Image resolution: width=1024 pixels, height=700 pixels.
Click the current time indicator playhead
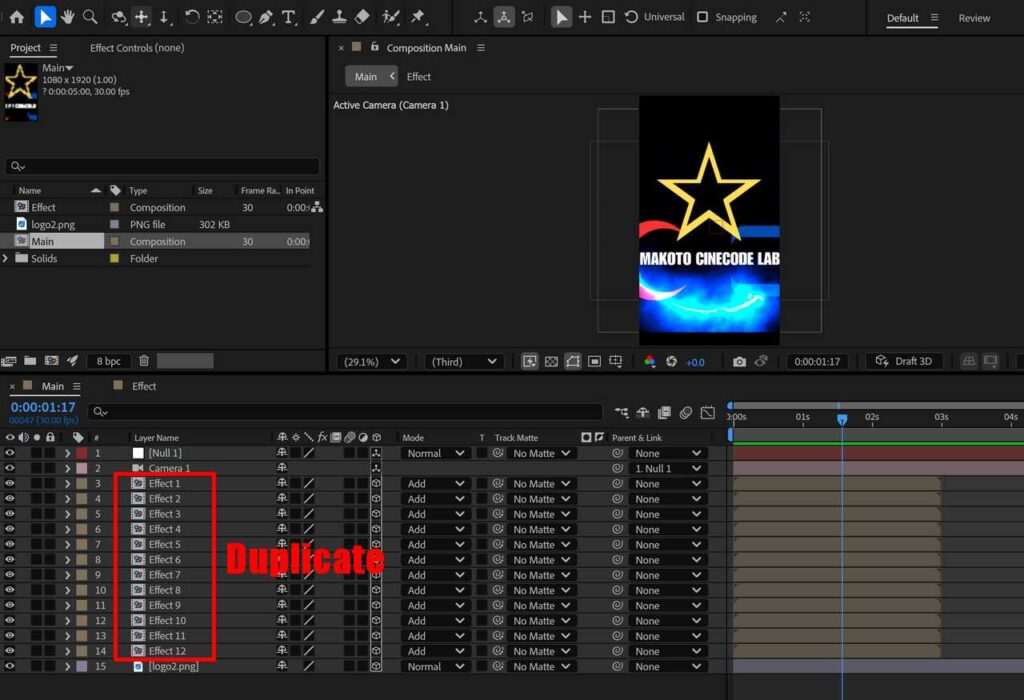click(842, 419)
